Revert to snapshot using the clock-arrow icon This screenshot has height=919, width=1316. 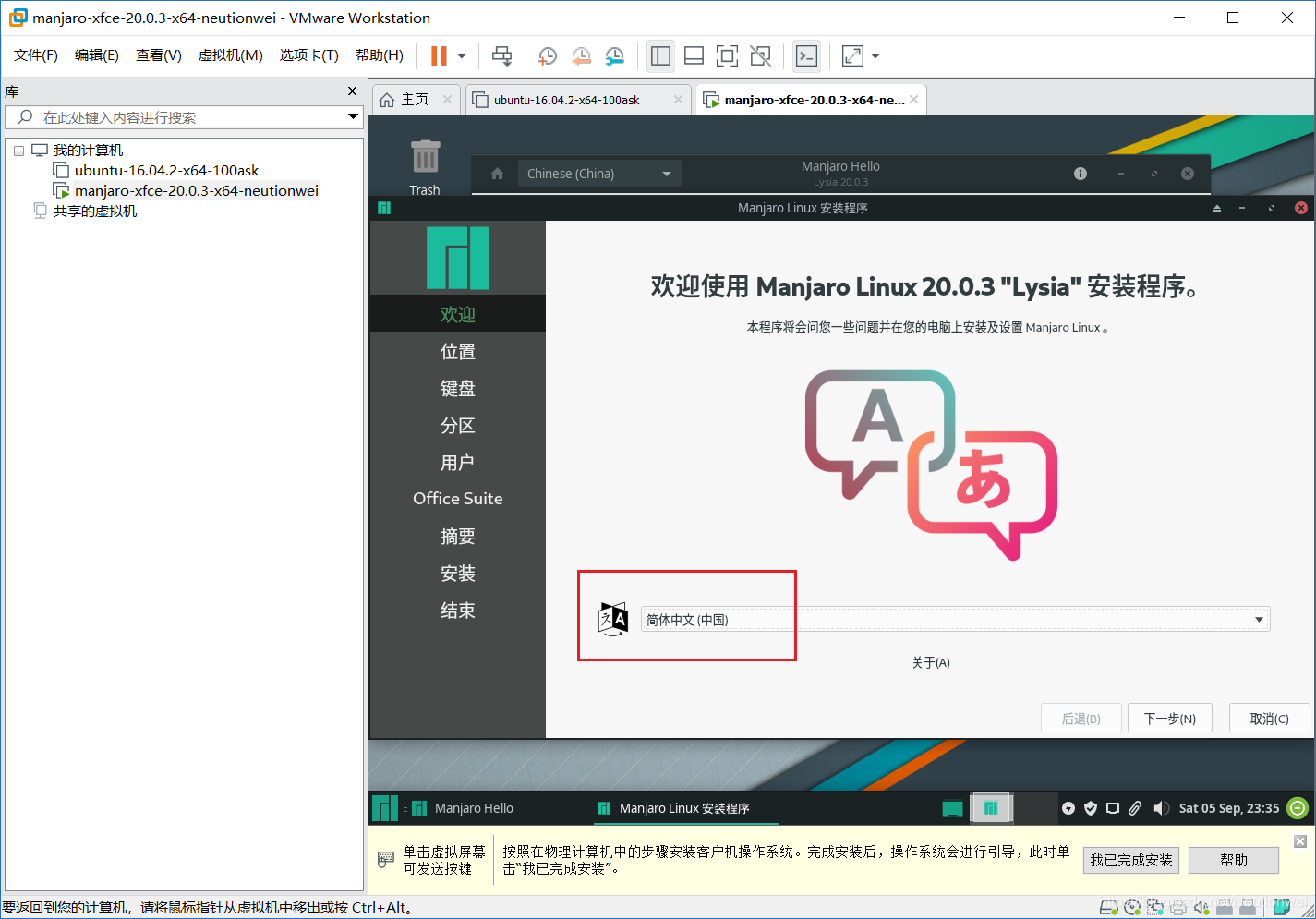tap(581, 56)
